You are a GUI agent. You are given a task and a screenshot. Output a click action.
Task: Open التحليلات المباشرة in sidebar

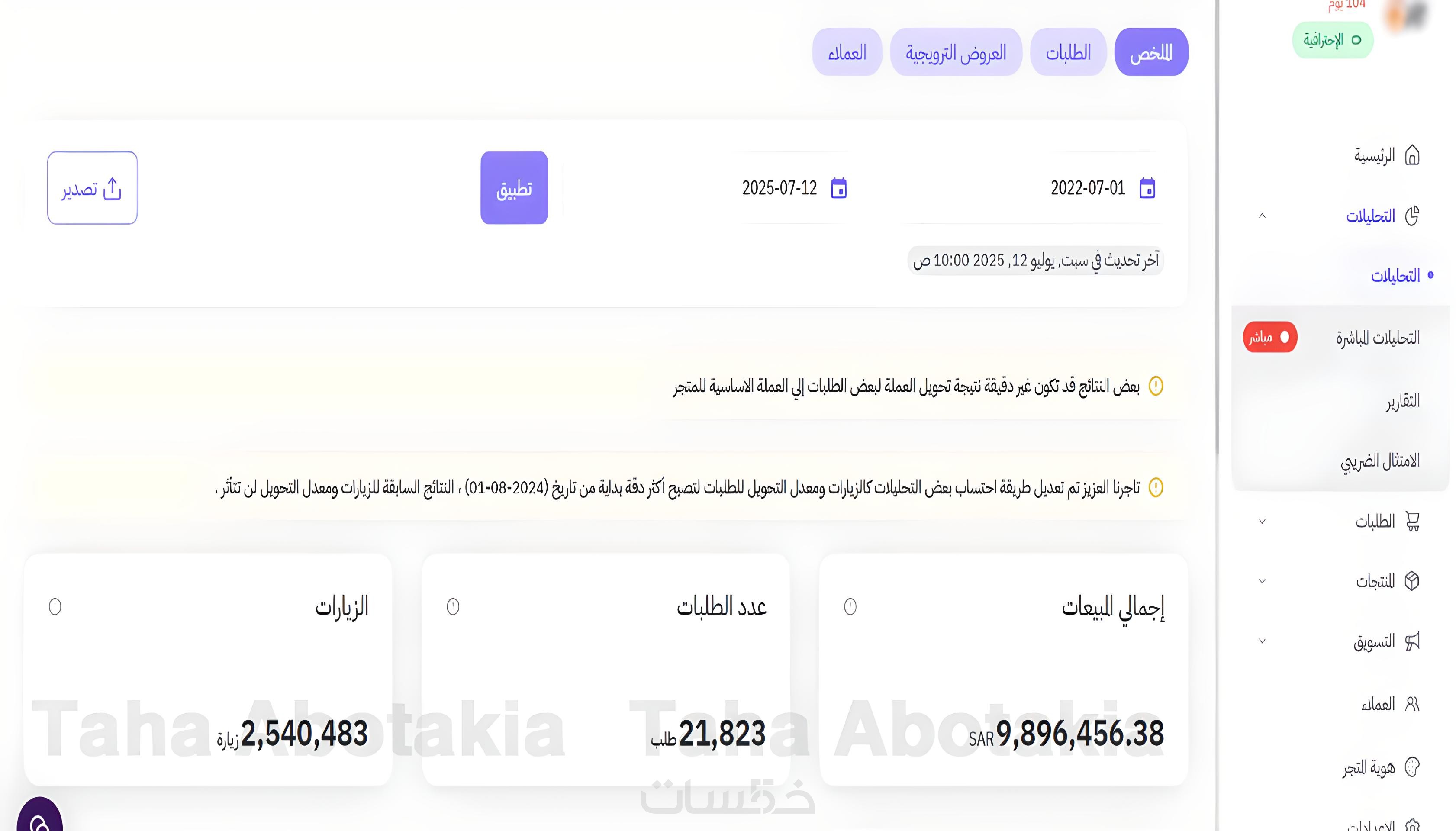coord(1377,337)
